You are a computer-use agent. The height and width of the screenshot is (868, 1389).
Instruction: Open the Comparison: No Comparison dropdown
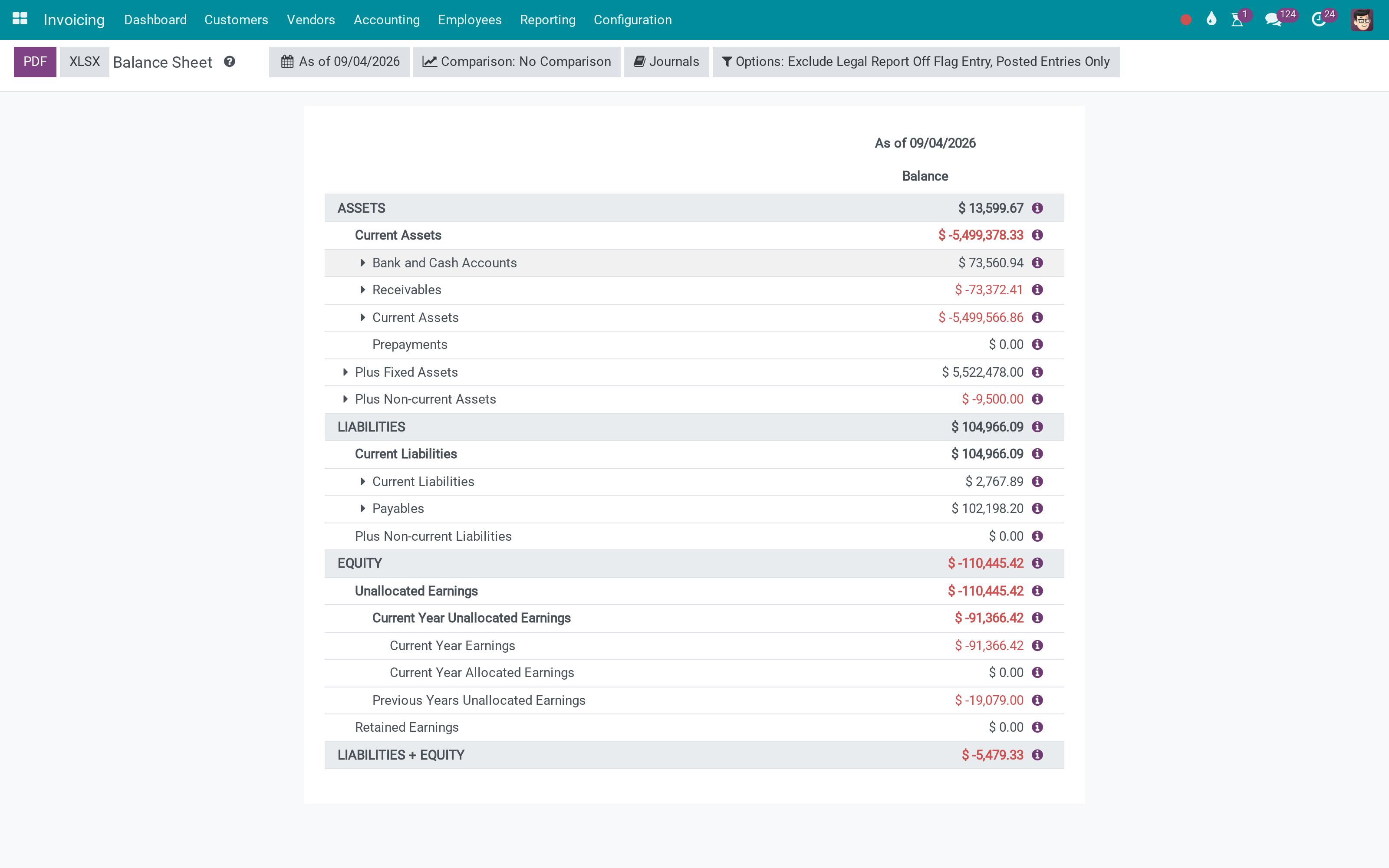pyautogui.click(x=517, y=62)
